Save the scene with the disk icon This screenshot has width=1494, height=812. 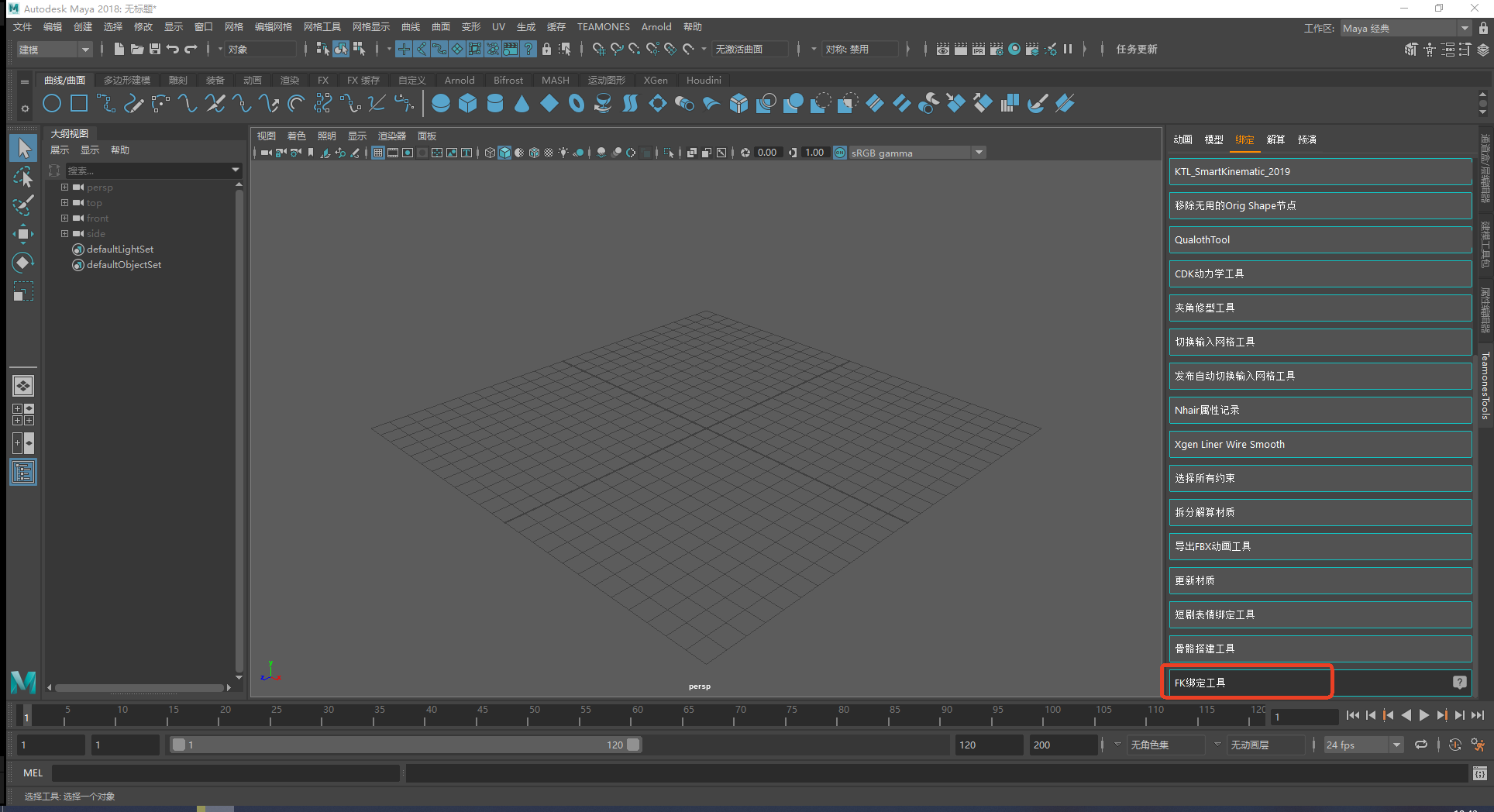pyautogui.click(x=155, y=49)
